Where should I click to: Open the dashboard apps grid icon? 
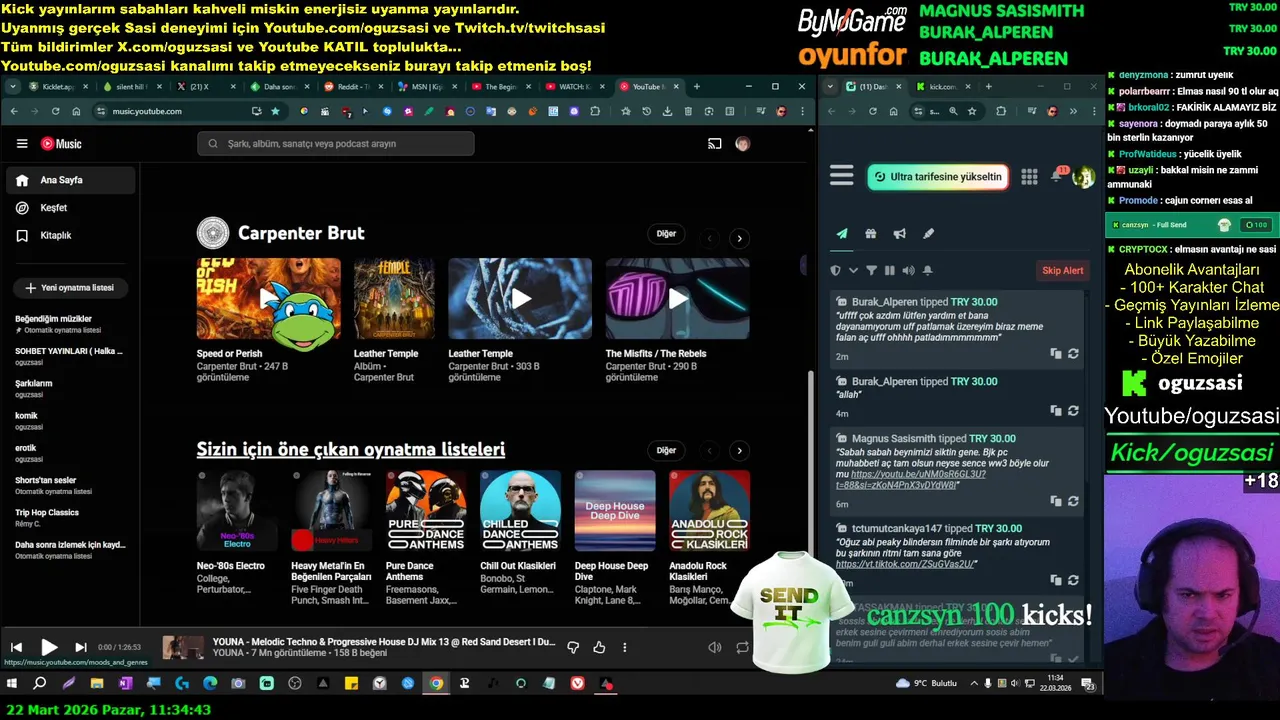pos(1029,177)
